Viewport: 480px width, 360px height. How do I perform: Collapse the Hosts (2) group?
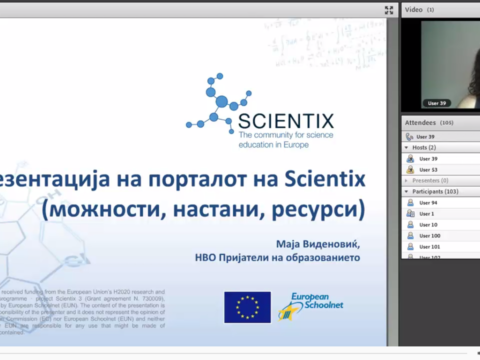pyautogui.click(x=406, y=147)
